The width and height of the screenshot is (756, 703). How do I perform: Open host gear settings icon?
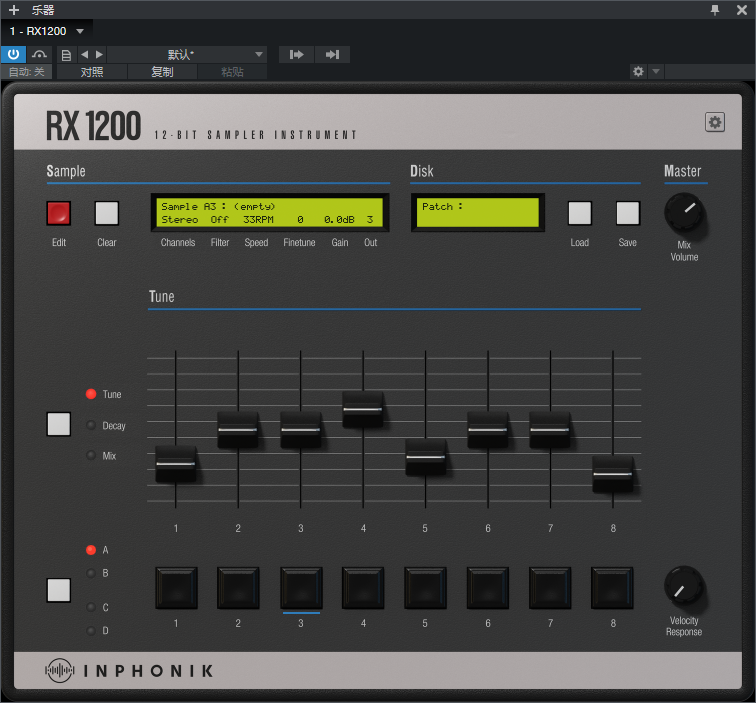click(638, 72)
